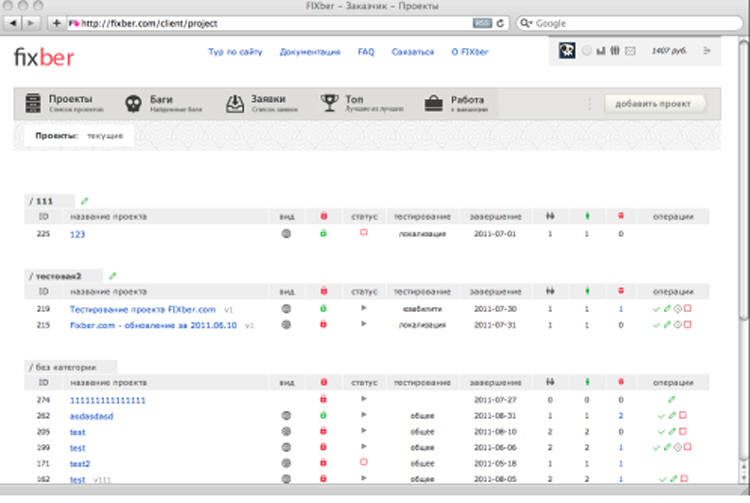Click the user avatar icon in the header

[x=566, y=51]
